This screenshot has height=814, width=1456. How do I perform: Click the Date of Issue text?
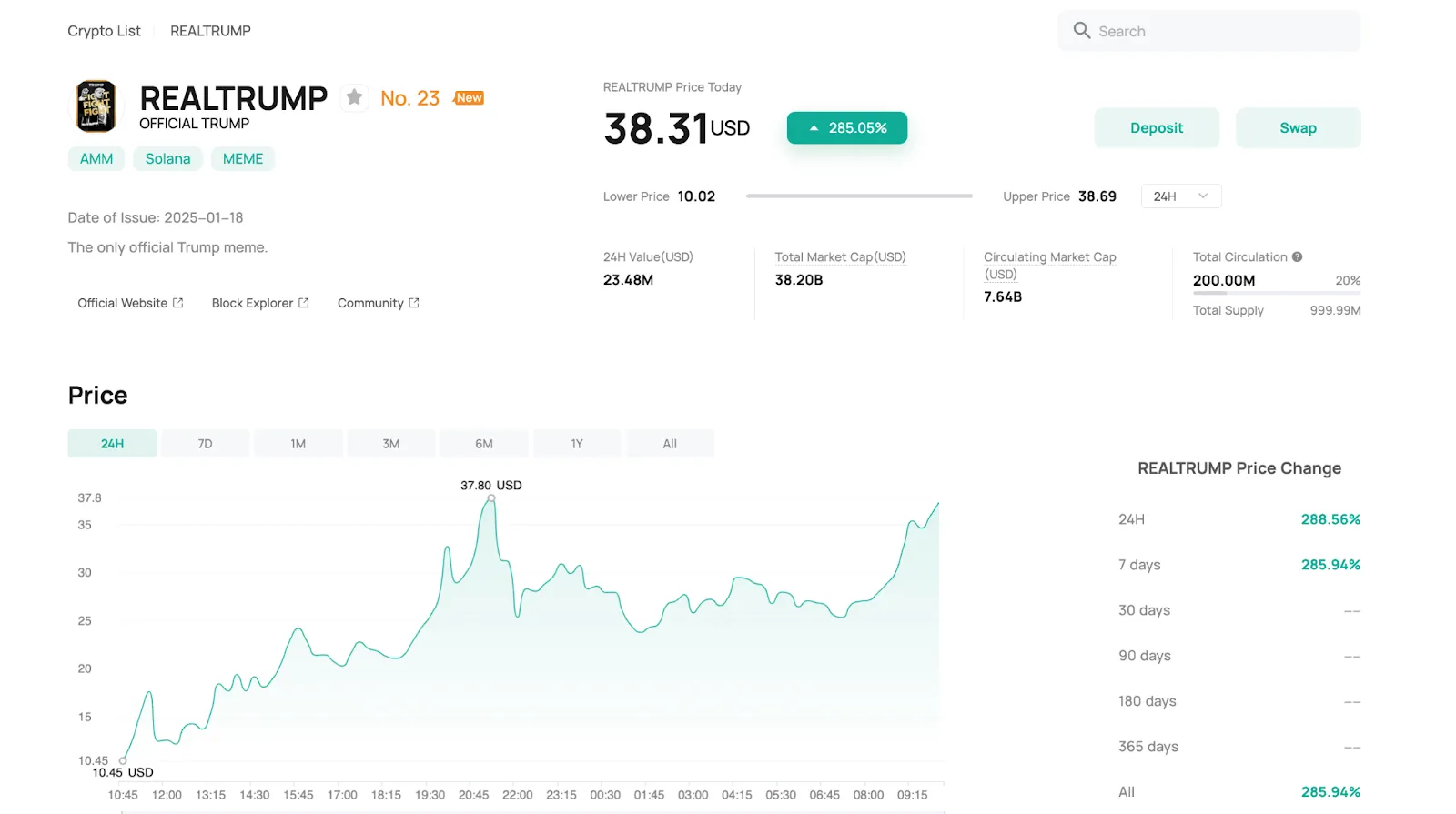click(x=156, y=217)
